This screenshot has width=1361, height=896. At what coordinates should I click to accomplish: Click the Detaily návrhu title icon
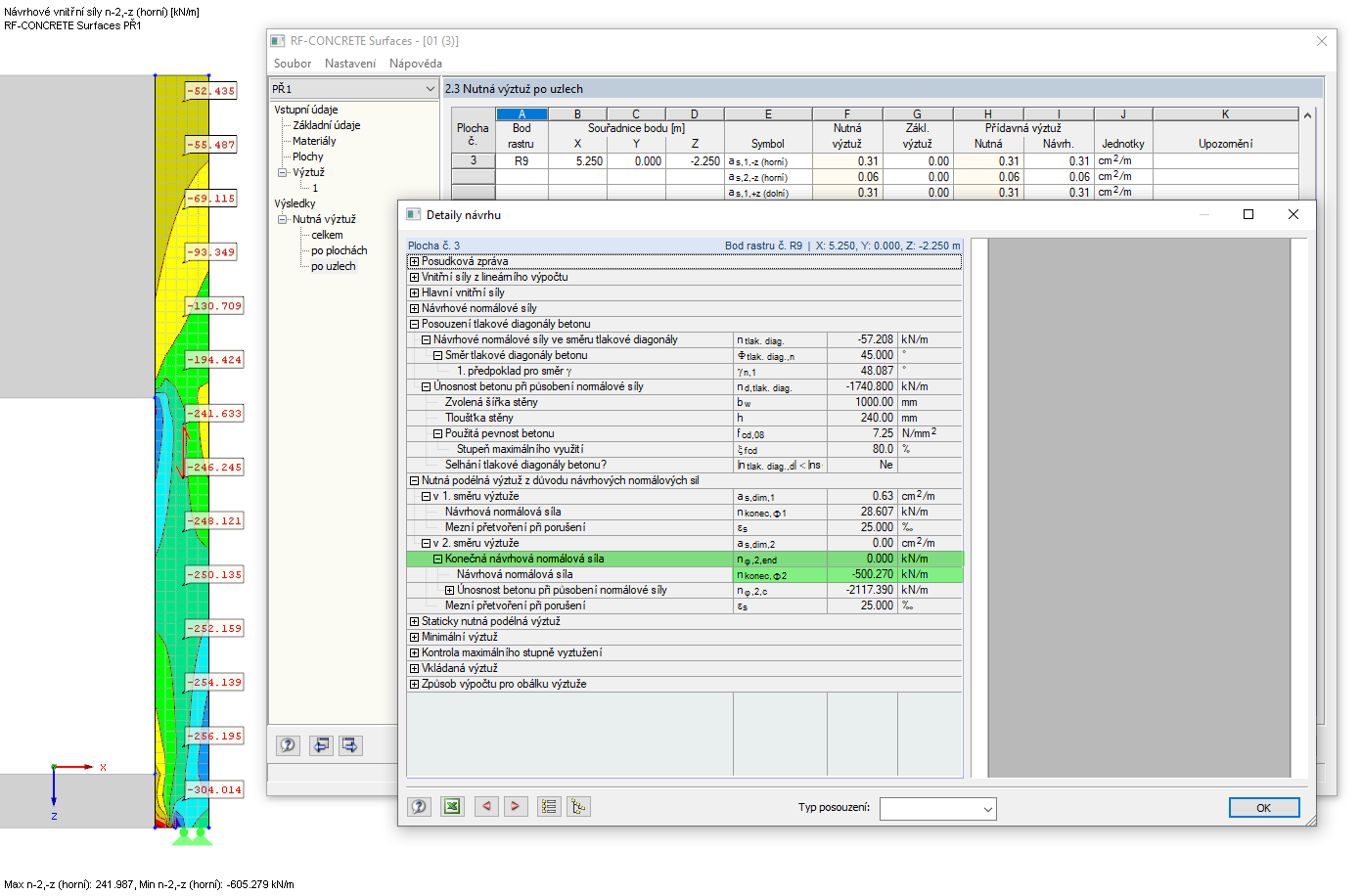point(413,214)
